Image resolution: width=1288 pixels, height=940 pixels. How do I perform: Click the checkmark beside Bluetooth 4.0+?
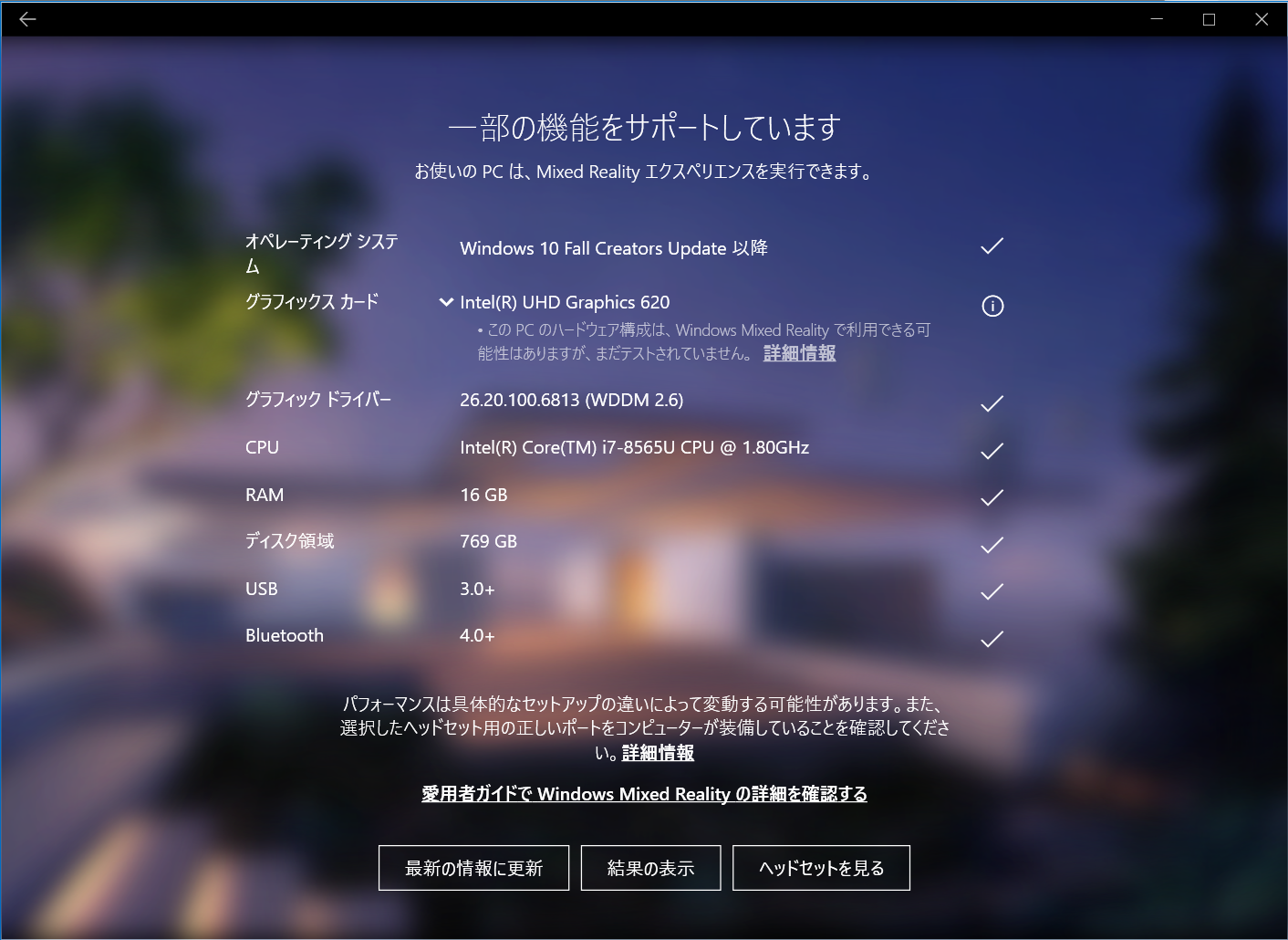(991, 639)
